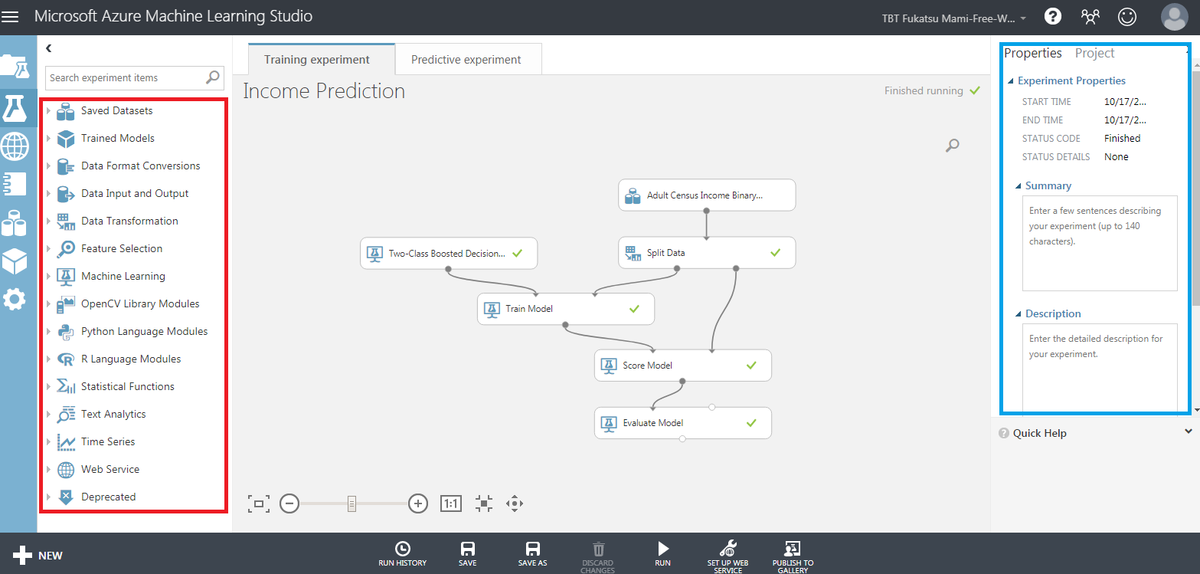Screen dimensions: 1200x574
Task: Click the Save As button
Action: pyautogui.click(x=533, y=554)
